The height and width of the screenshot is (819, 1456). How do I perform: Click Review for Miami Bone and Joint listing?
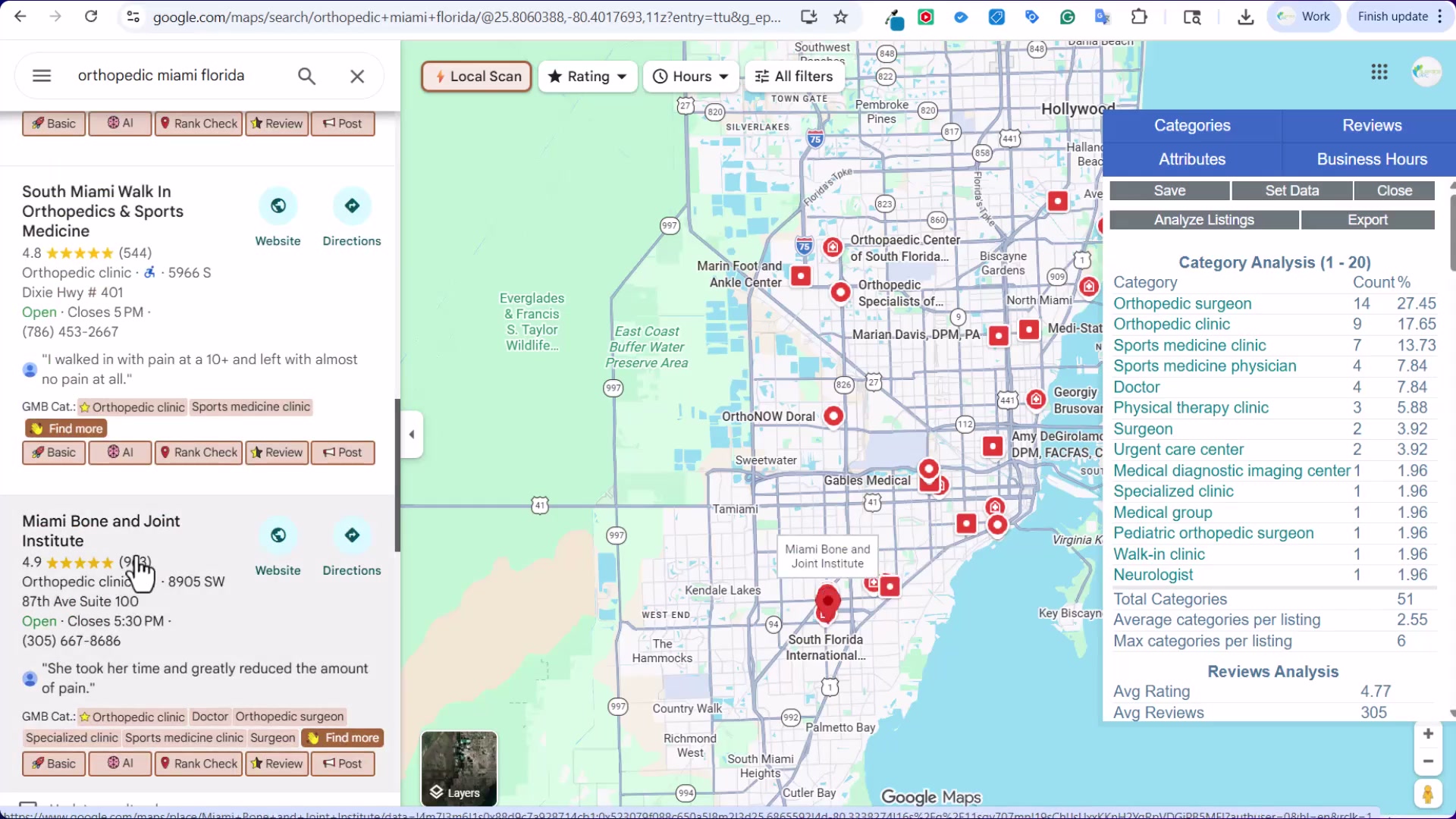coord(277,764)
